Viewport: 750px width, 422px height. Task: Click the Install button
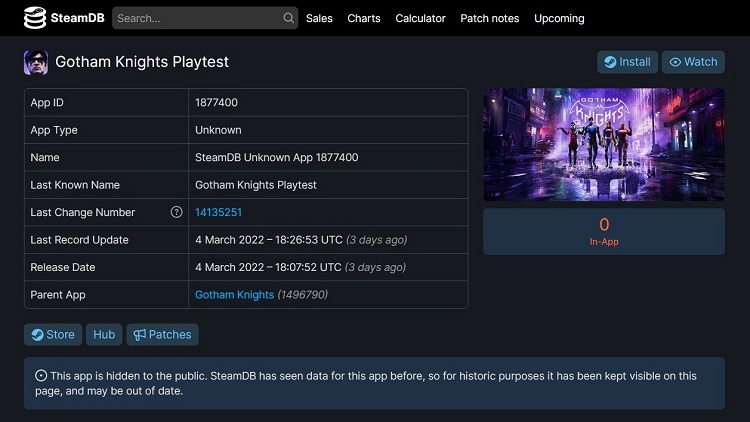[x=627, y=62]
